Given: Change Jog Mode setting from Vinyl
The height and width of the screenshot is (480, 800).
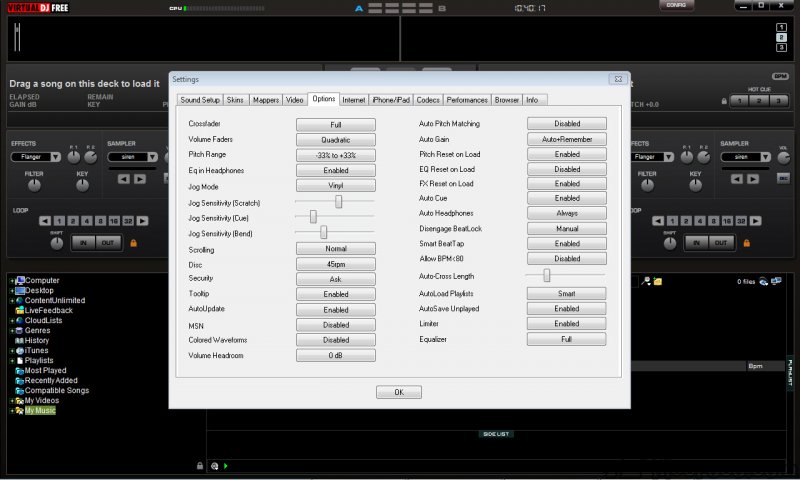Looking at the screenshot, I should pos(336,185).
